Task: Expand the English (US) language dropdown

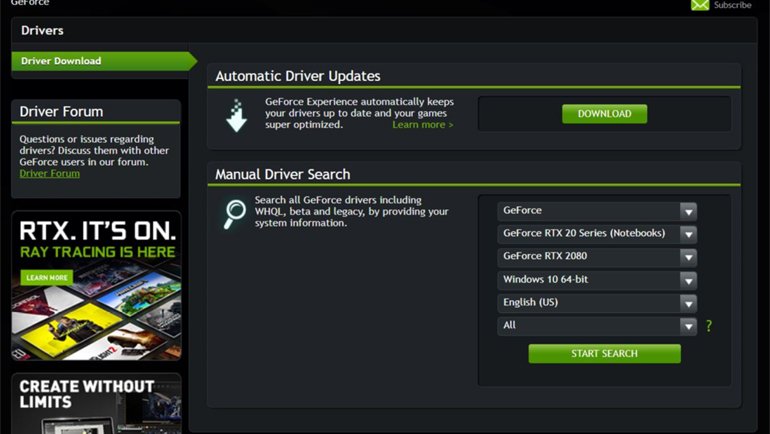Action: (x=597, y=303)
